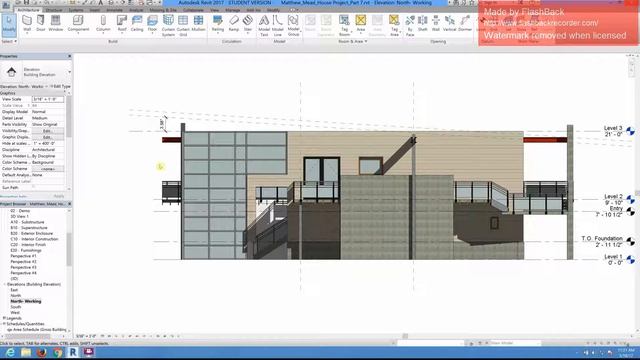Open the Manage ribbon tab
640x360 pixels.
(x=233, y=10)
